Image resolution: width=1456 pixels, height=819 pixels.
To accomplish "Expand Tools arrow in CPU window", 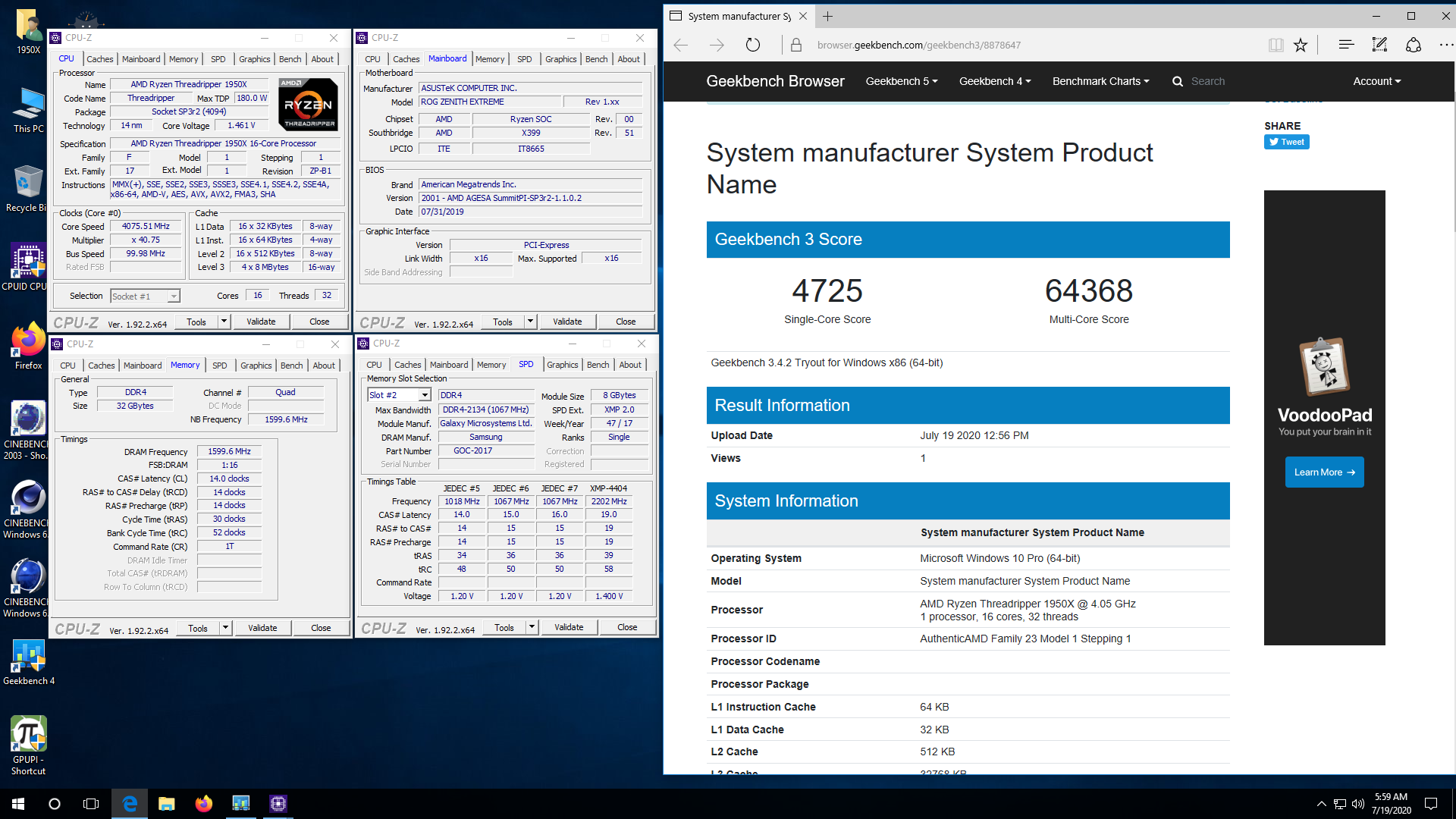I will tap(224, 322).
